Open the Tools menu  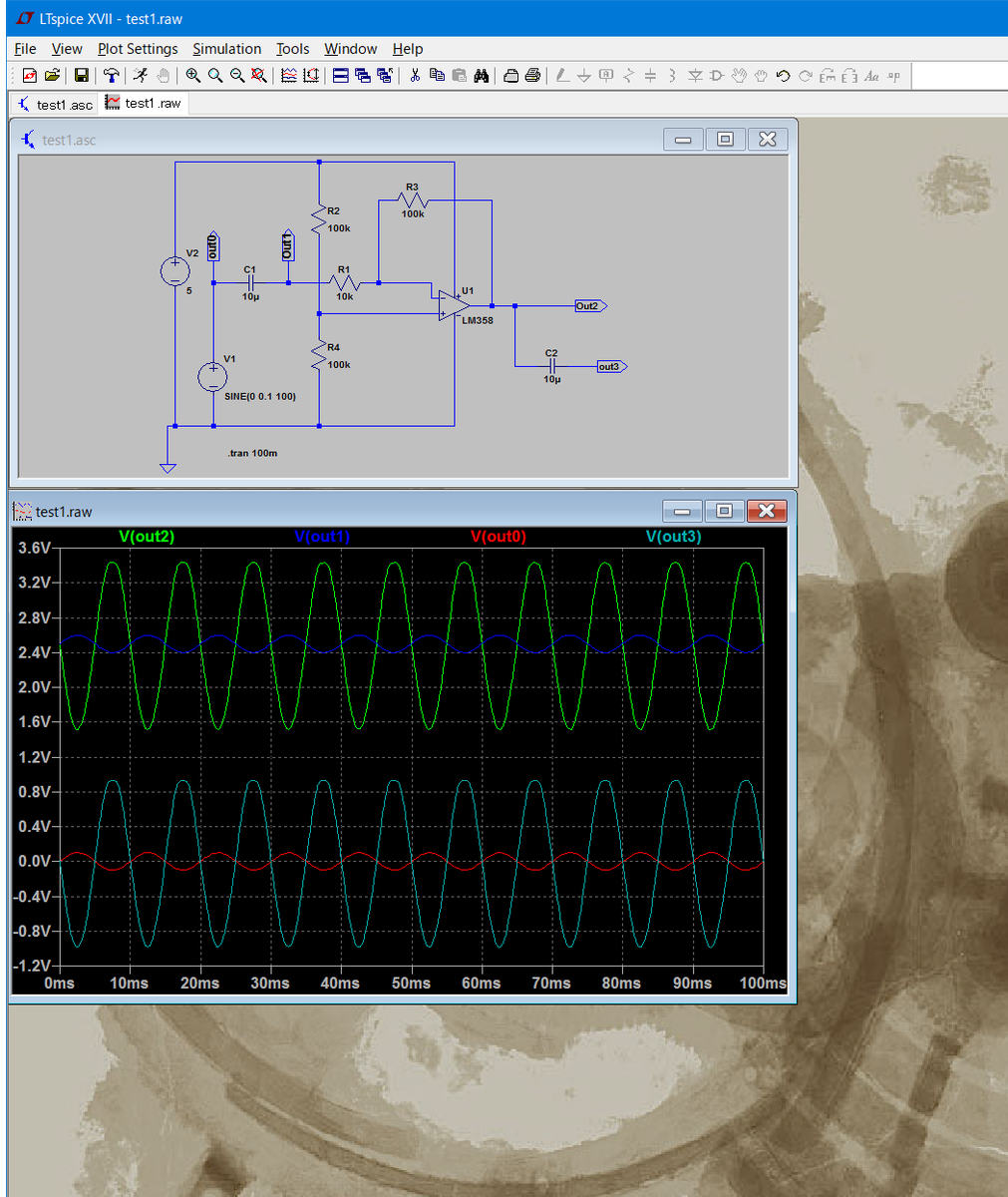coord(293,49)
